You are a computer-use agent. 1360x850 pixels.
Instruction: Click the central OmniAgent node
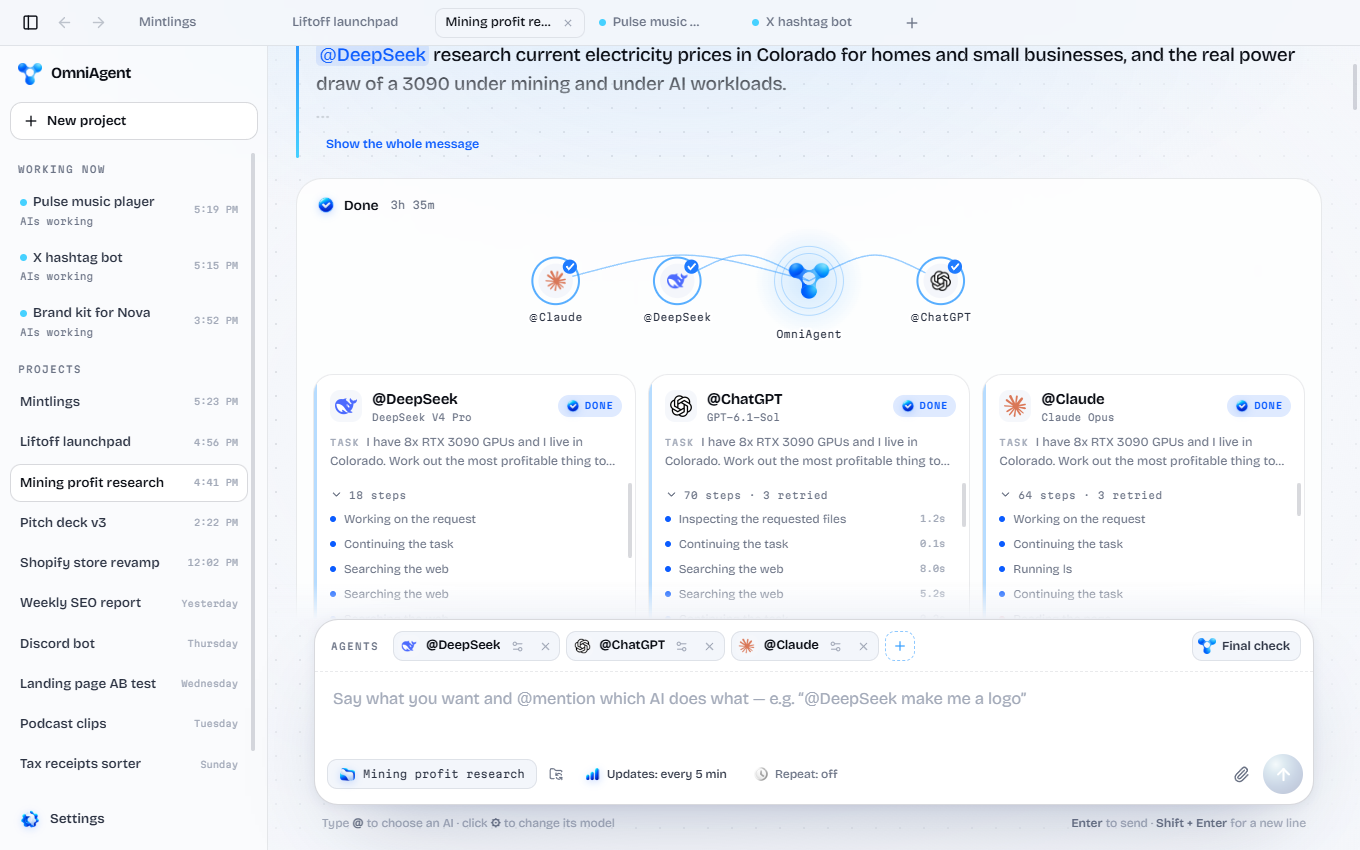click(x=808, y=281)
